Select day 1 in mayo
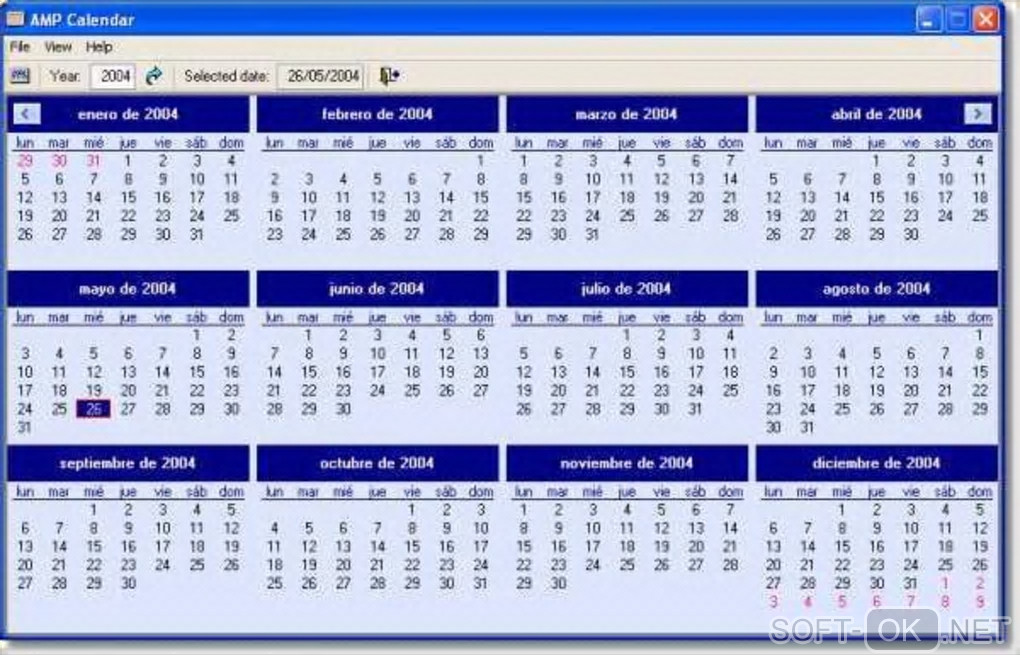1020x655 pixels. click(197, 336)
